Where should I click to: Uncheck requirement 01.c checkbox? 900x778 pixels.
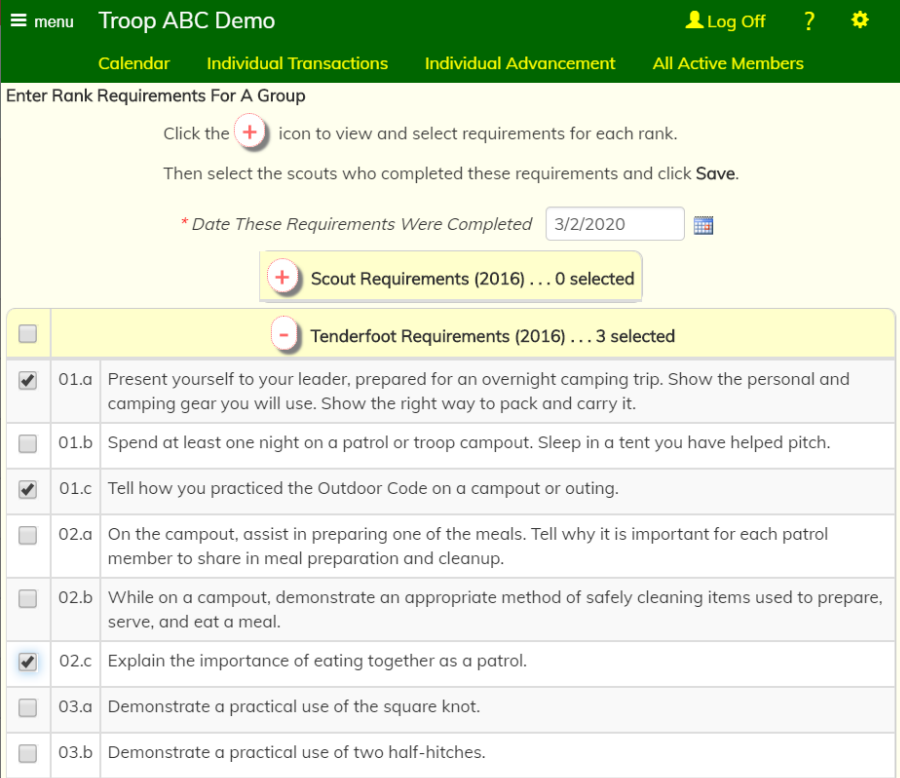(x=28, y=489)
